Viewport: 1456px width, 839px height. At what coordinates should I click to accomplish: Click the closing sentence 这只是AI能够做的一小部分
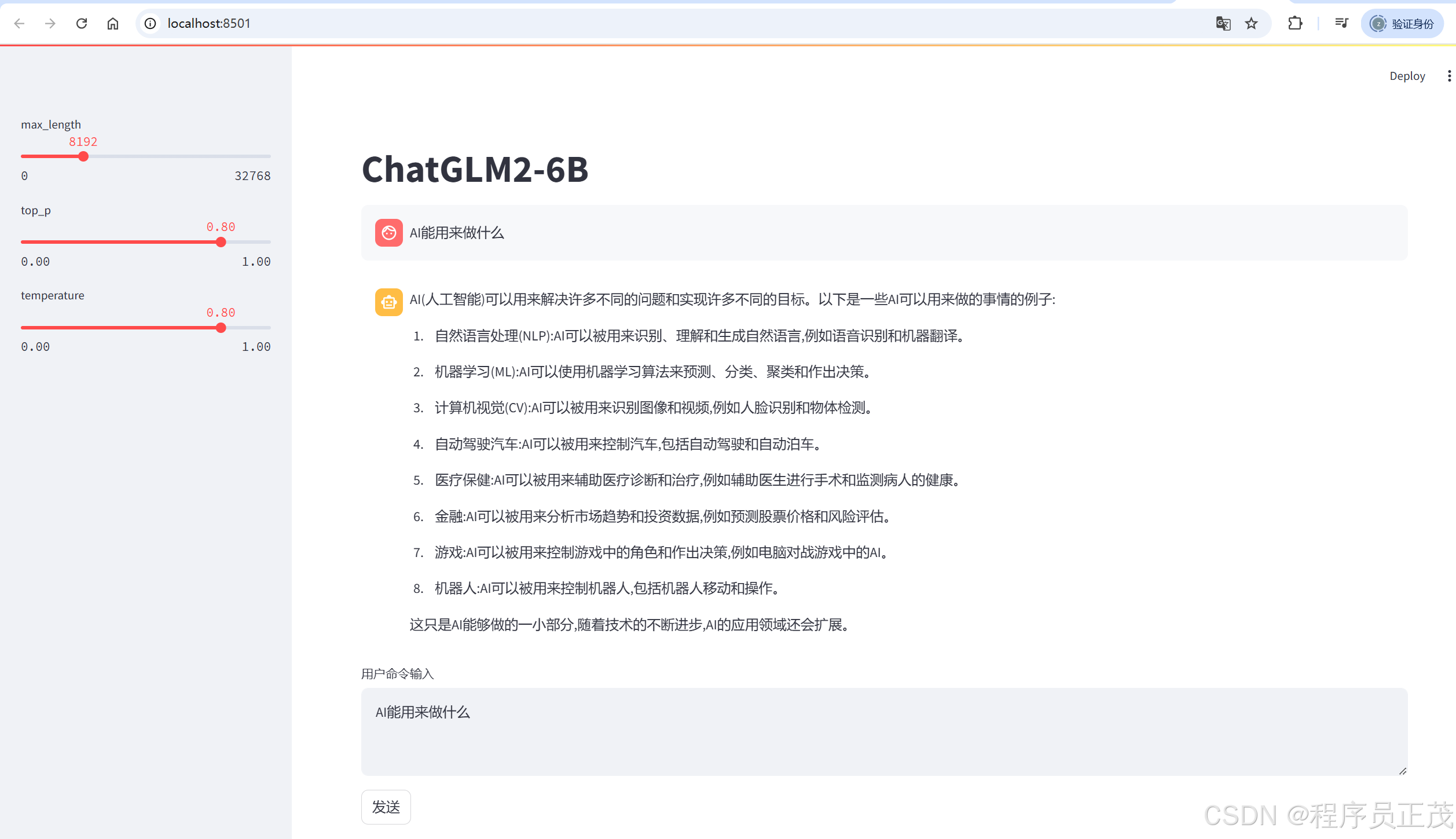pyautogui.click(x=630, y=625)
